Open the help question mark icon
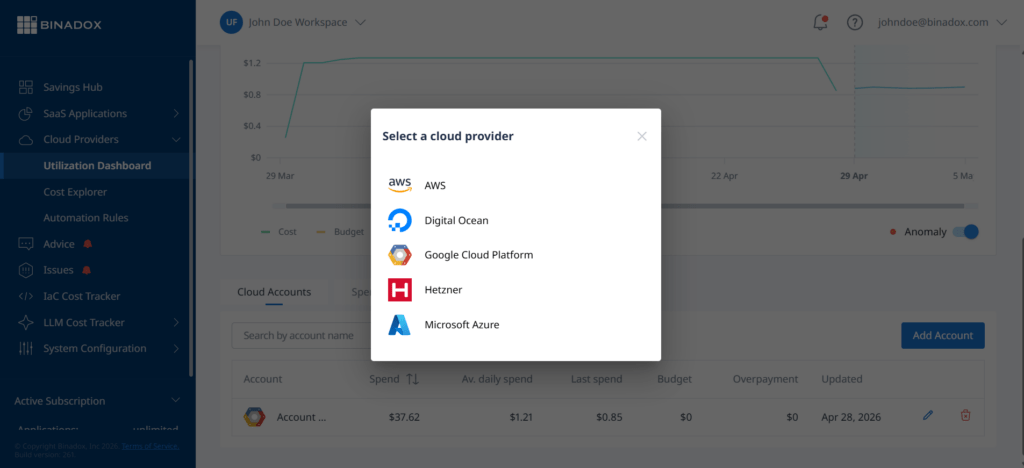This screenshot has height=468, width=1024. 855,22
